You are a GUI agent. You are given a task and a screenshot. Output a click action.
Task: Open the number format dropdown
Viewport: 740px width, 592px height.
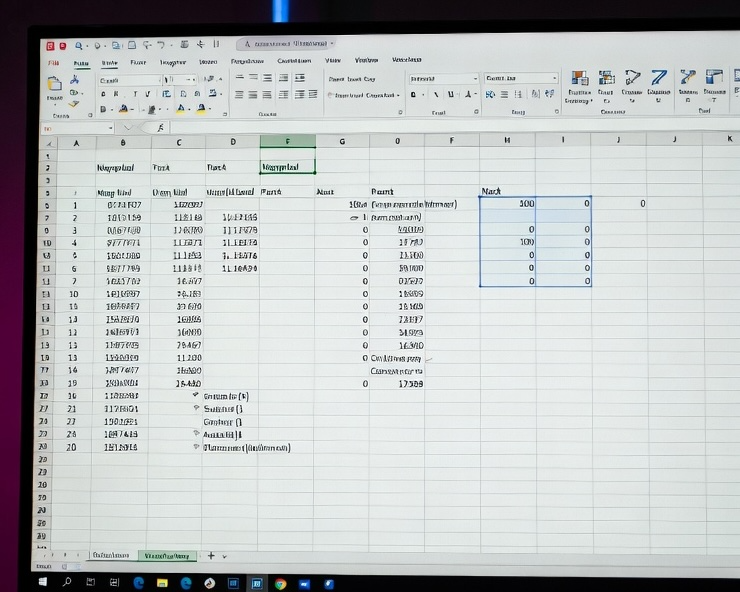pyautogui.click(x=444, y=79)
